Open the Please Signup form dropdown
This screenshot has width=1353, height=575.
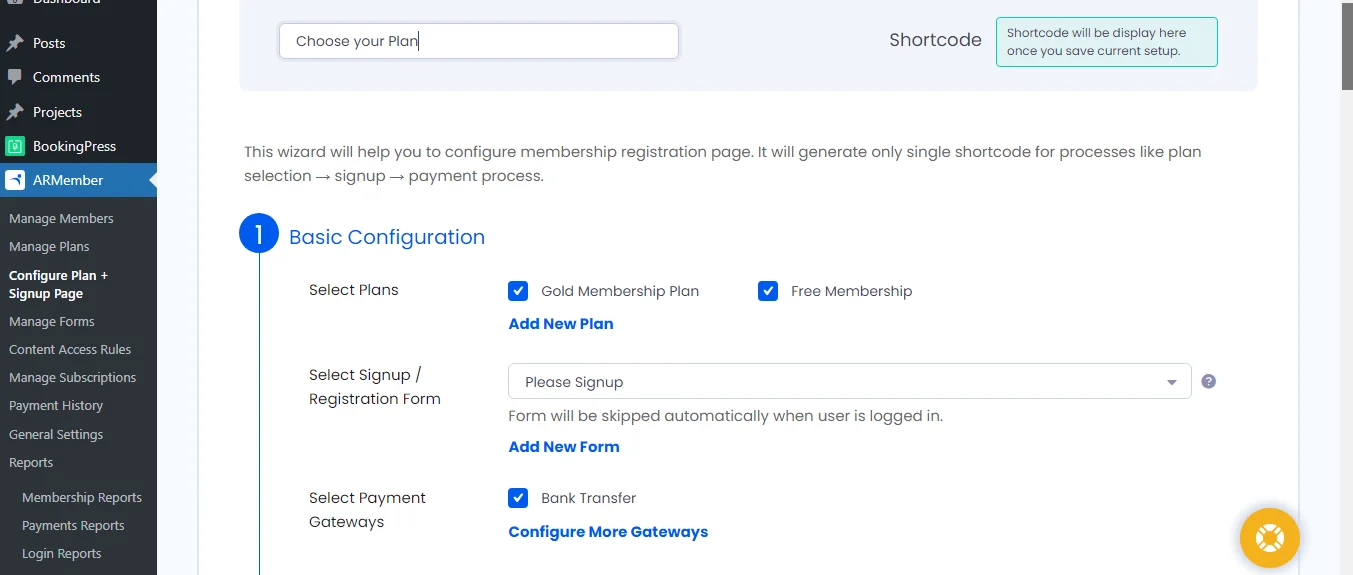tap(849, 381)
